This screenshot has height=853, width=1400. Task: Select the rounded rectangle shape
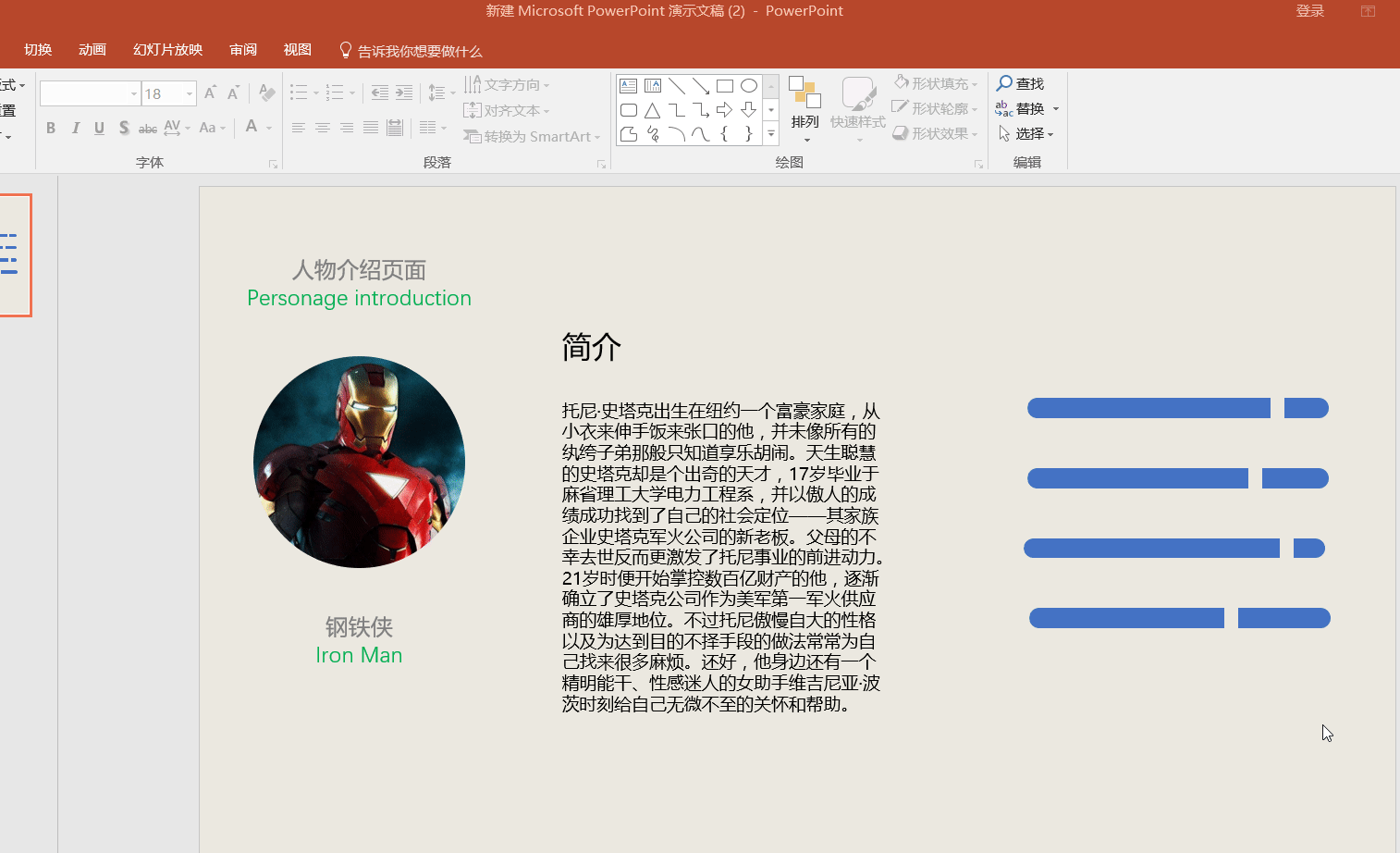[629, 110]
